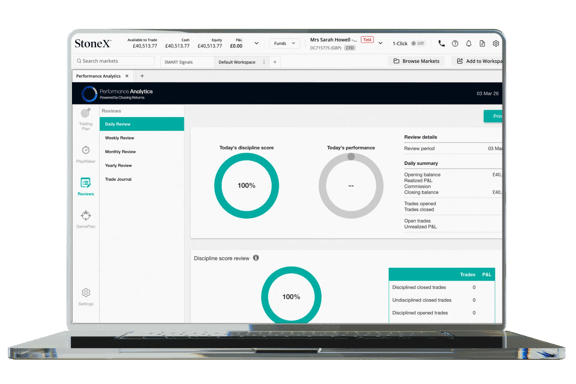Viewport: 576px width, 384px height.
Task: Click Disciplined closed trades row
Action: click(442, 287)
